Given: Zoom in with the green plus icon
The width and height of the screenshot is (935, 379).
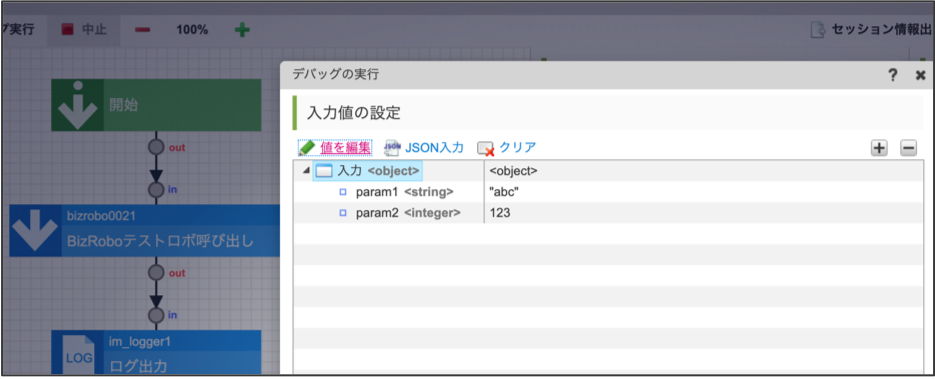Looking at the screenshot, I should point(242,30).
